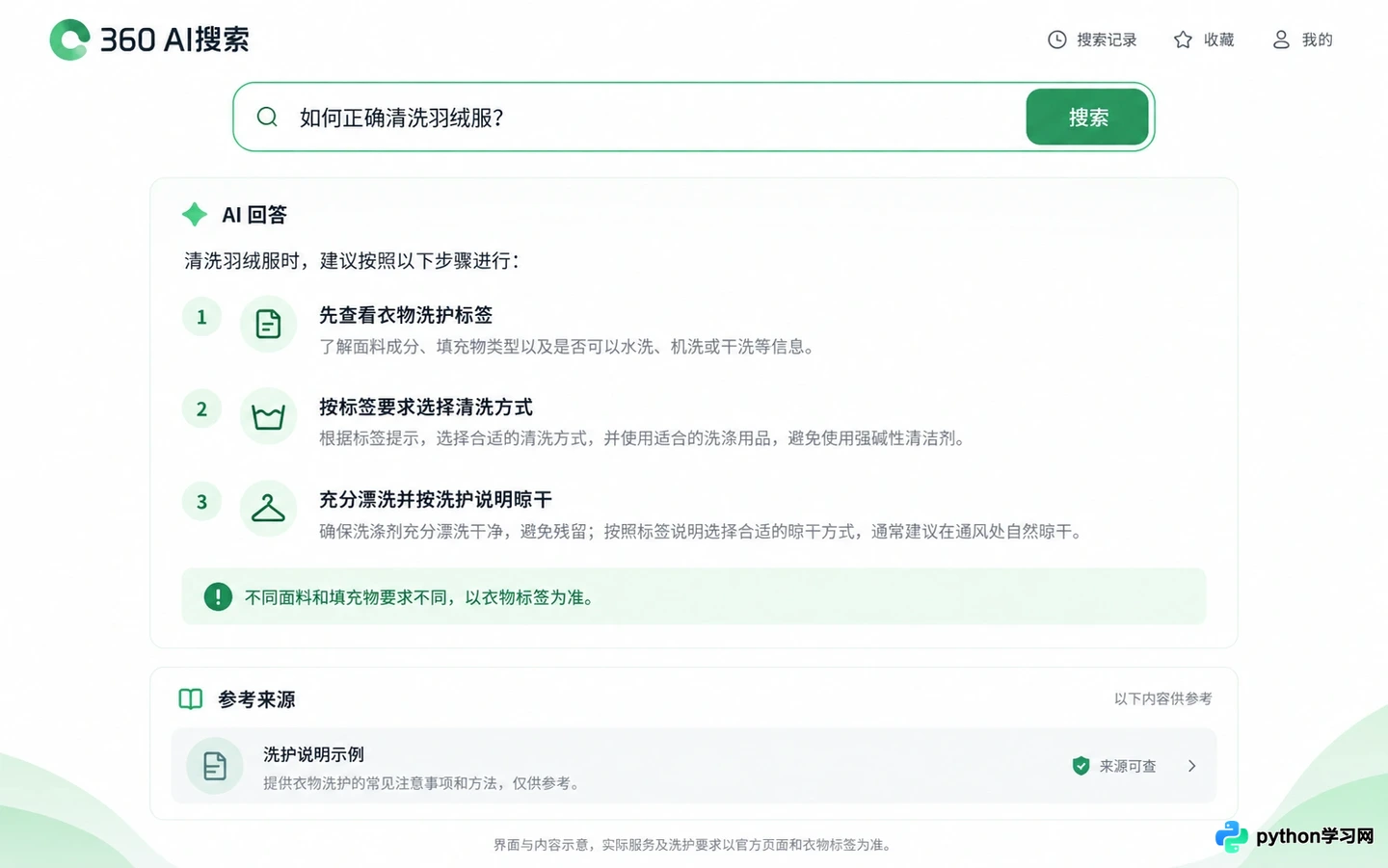
Task: Click the document icon for 先查看衣物洗护标签
Action: 268,324
